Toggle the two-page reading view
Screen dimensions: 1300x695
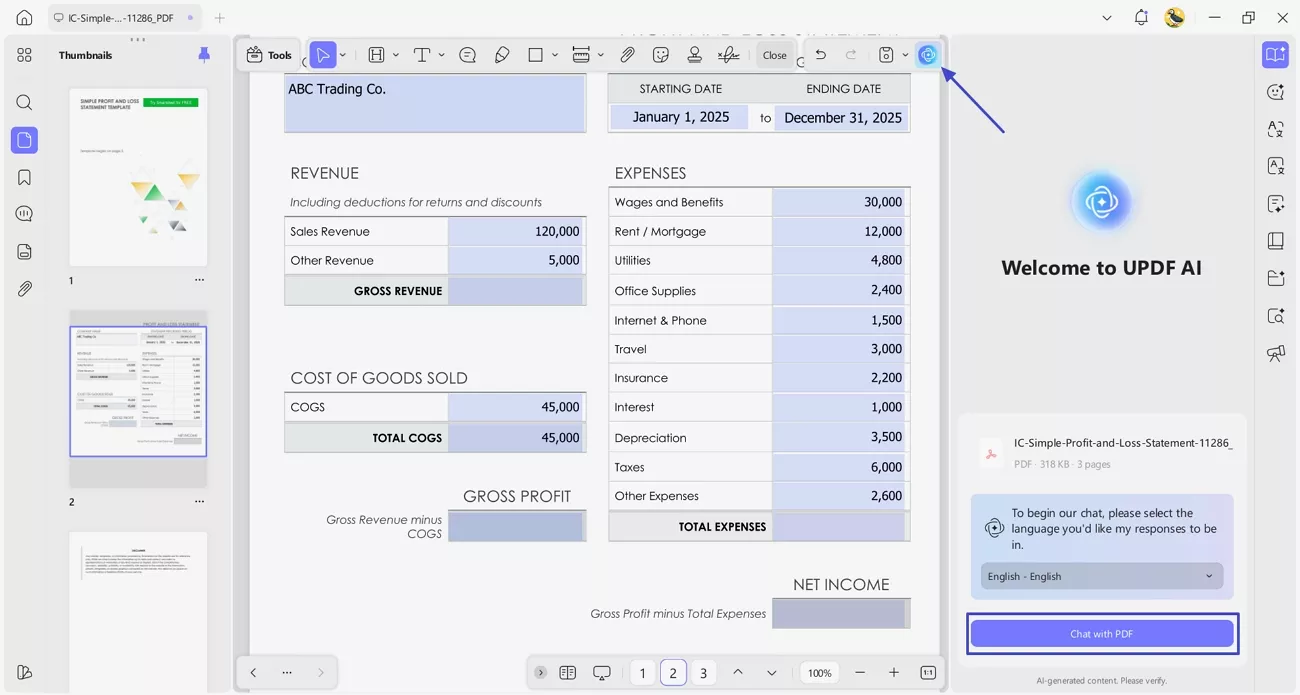(568, 673)
